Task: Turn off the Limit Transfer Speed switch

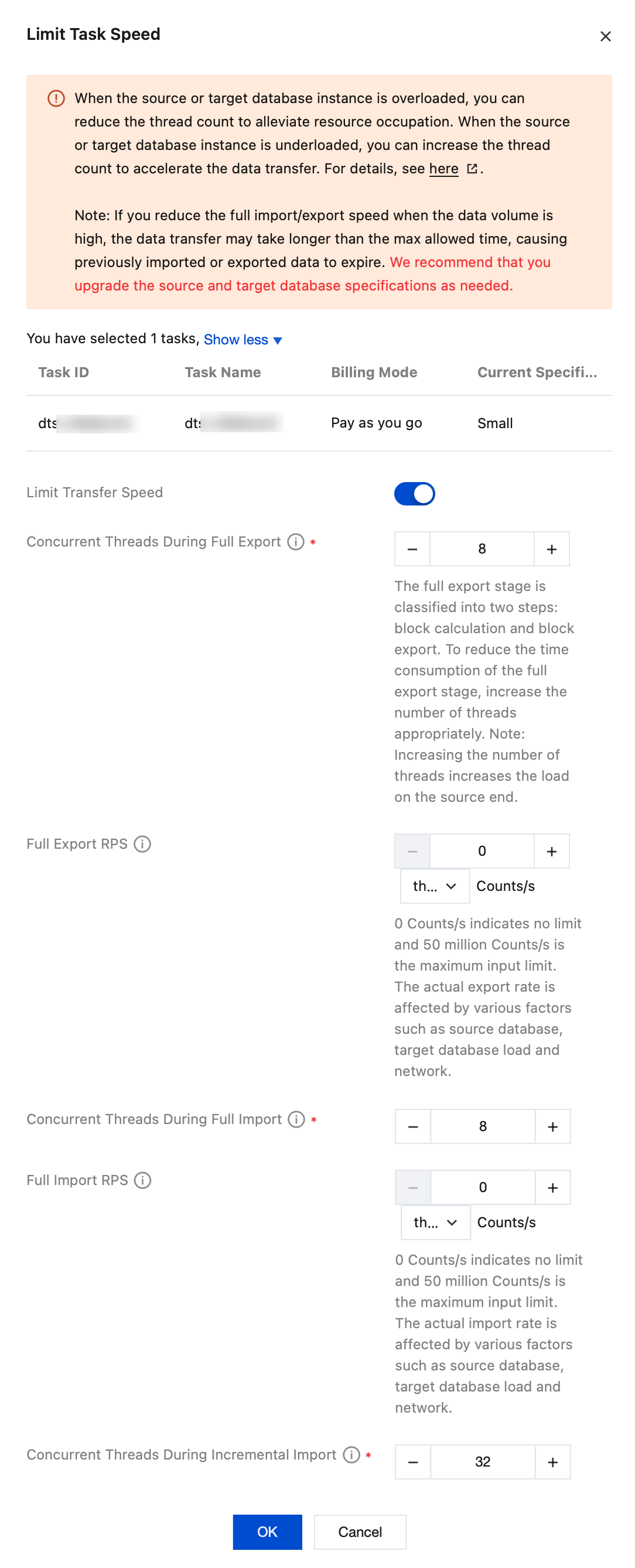Action: coord(415,494)
